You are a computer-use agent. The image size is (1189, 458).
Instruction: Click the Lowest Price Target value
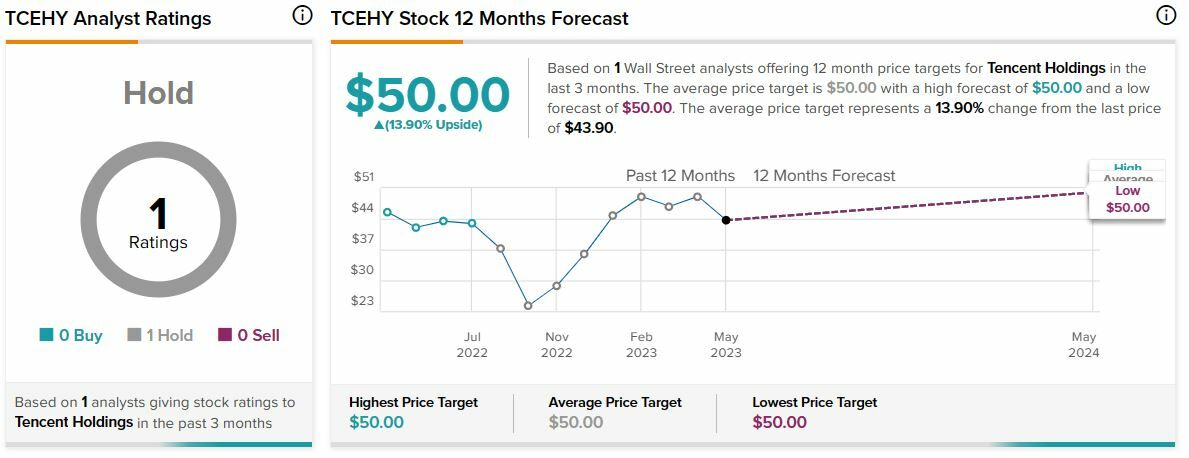point(779,422)
